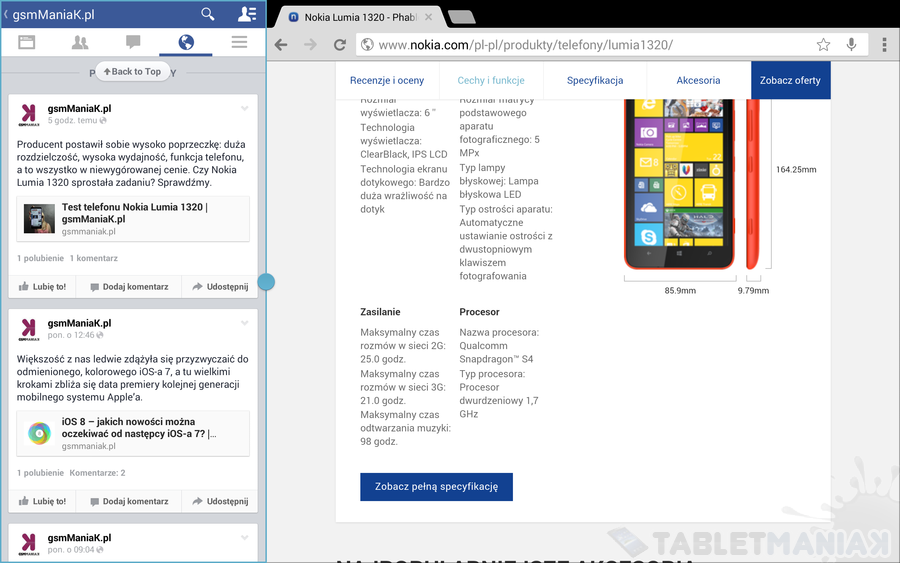
Task: Open Komentarze: 2 on the iOS 8 post
Action: tap(98, 473)
